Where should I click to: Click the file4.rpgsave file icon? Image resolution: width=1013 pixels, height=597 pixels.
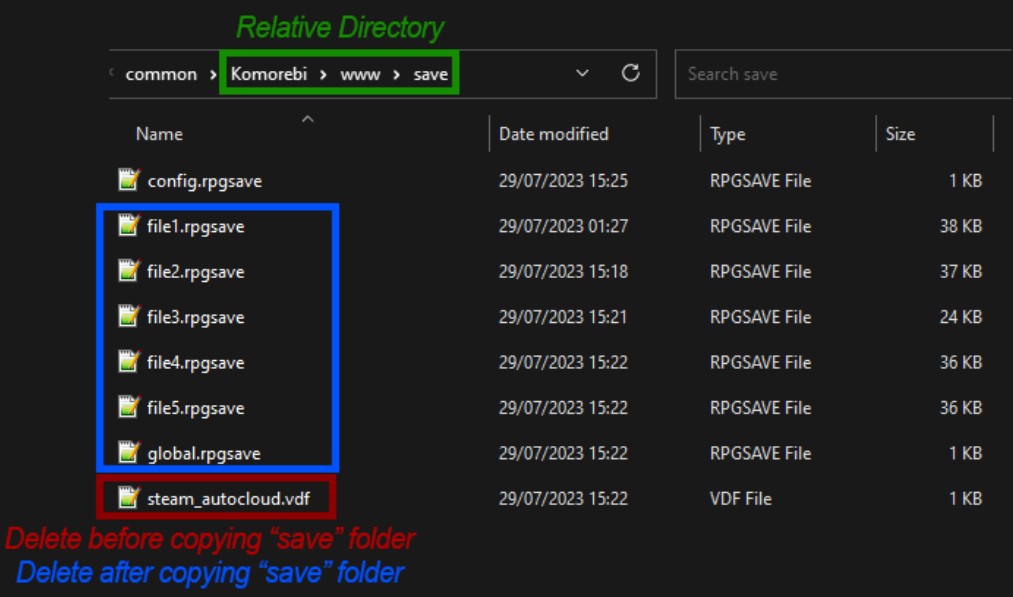pyautogui.click(x=128, y=362)
